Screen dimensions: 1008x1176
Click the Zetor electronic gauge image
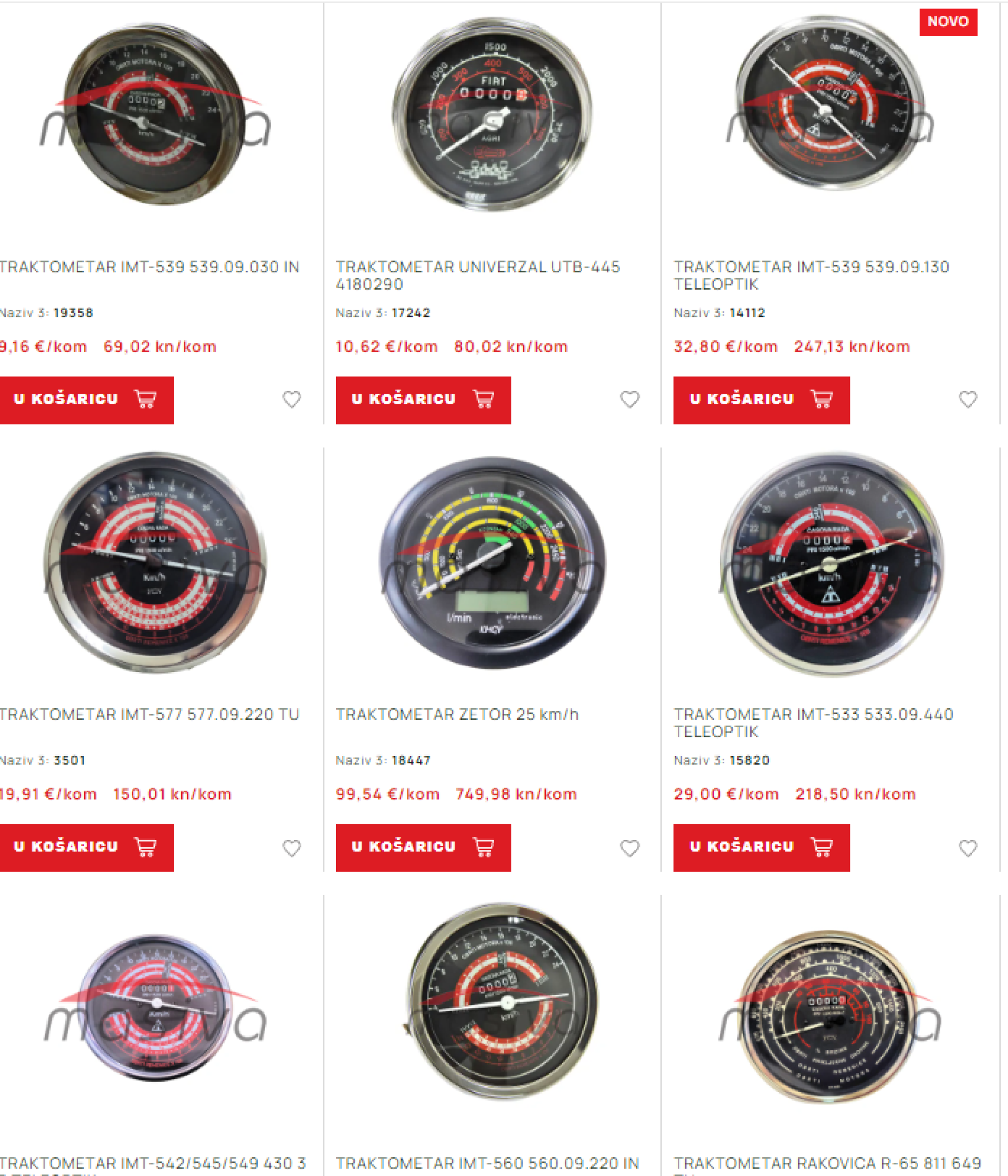(492, 563)
